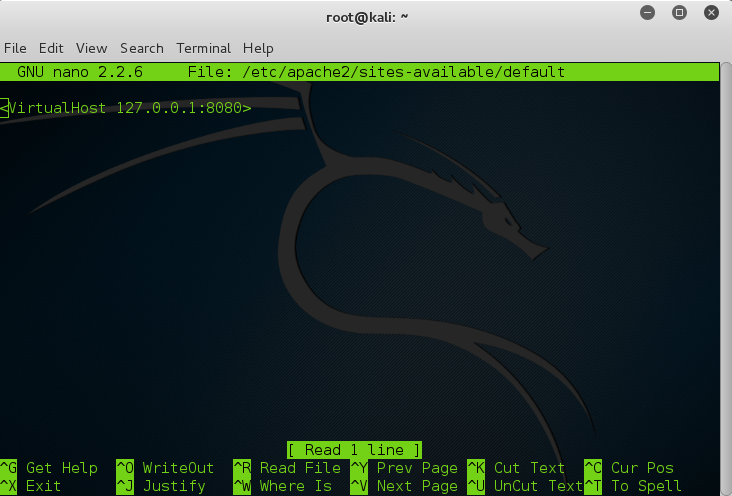Open the View menu
Viewport: 732px width, 496px height.
[x=91, y=48]
